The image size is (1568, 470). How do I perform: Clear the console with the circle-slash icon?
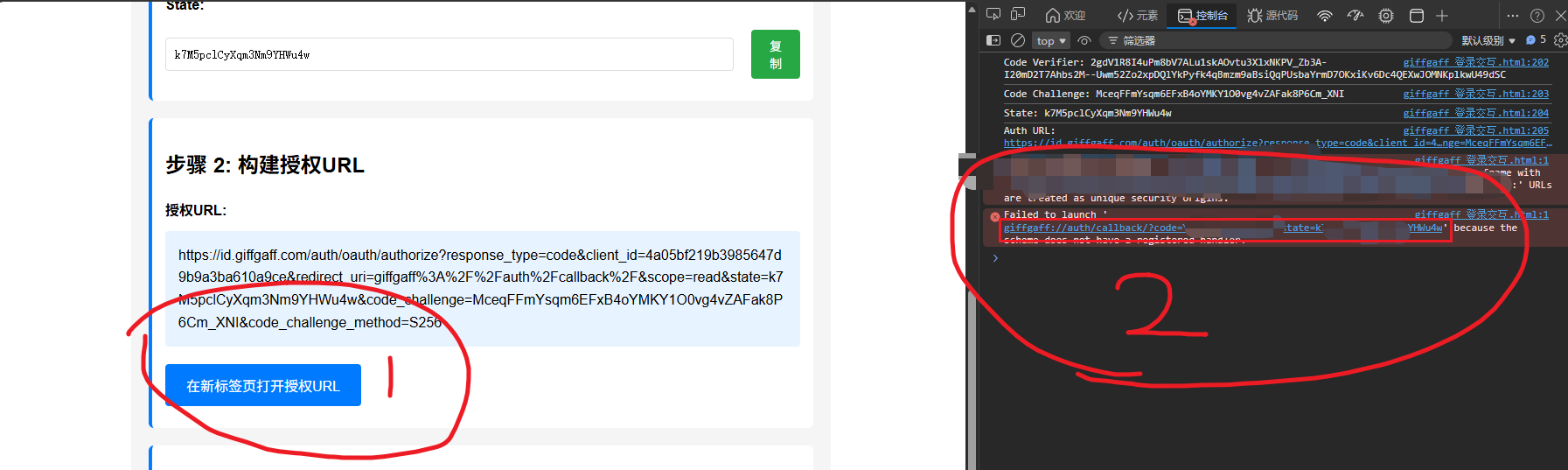click(x=1018, y=40)
